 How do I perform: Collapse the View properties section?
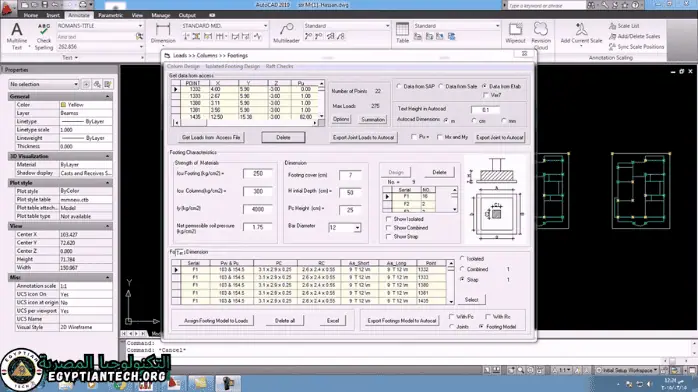107,226
